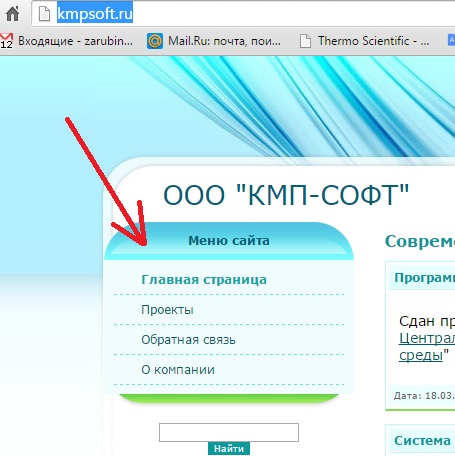This screenshot has width=455, height=456.
Task: Click the browser home icon
Action: [x=13, y=14]
